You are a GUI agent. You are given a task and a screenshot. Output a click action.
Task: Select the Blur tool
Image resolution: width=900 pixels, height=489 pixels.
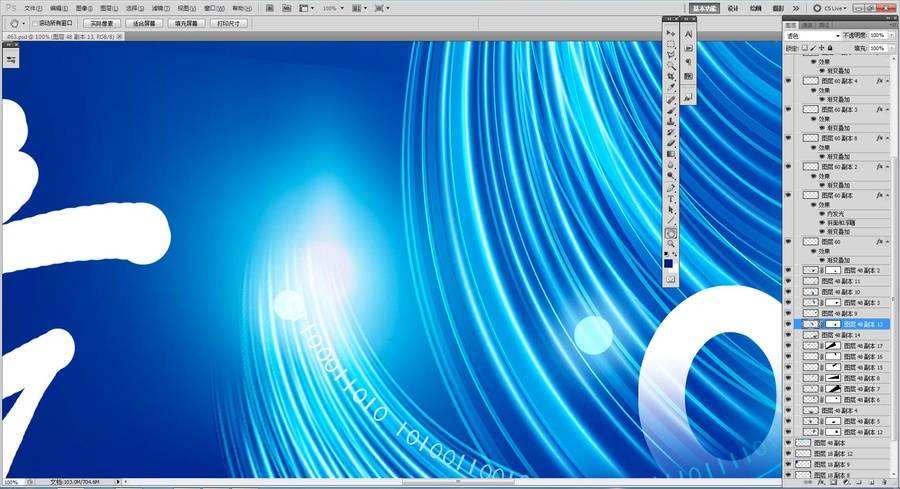[670, 165]
